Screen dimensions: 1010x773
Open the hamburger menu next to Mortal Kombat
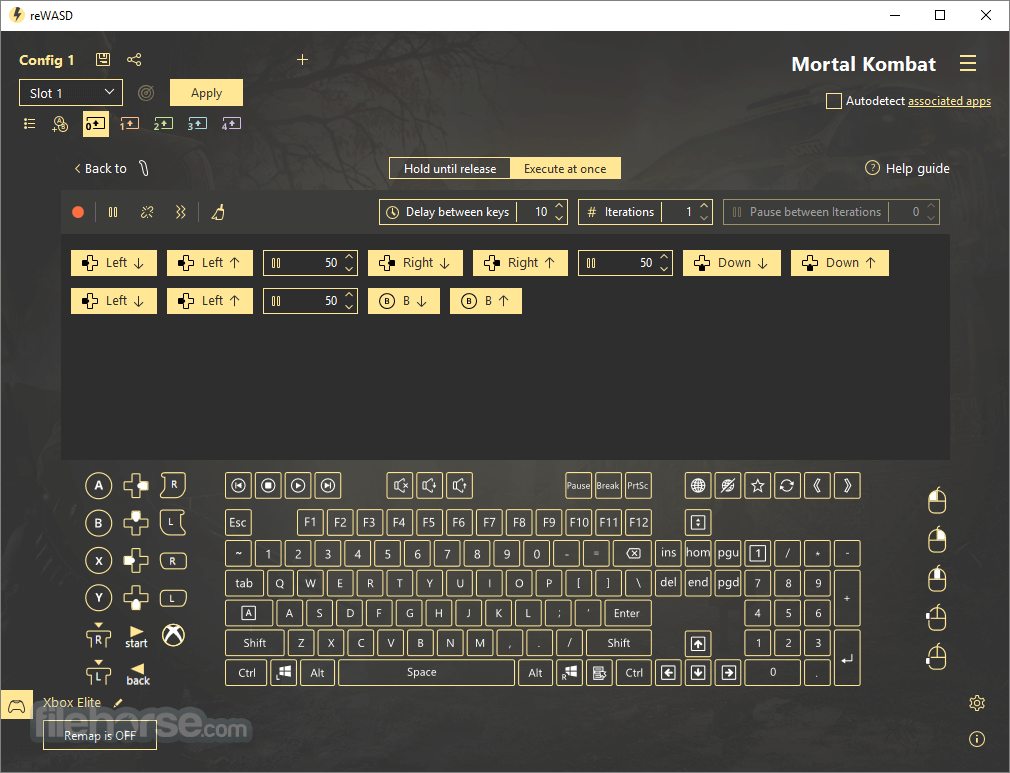967,63
